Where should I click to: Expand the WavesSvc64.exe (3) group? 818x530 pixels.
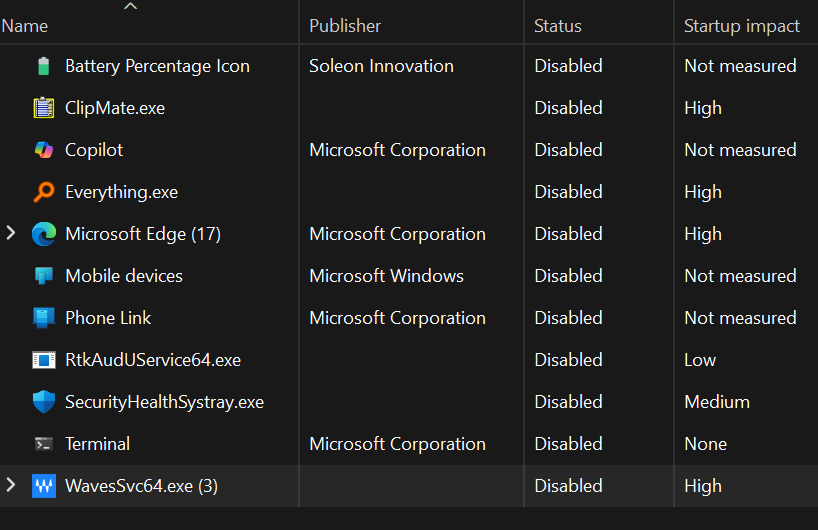click(x=10, y=485)
